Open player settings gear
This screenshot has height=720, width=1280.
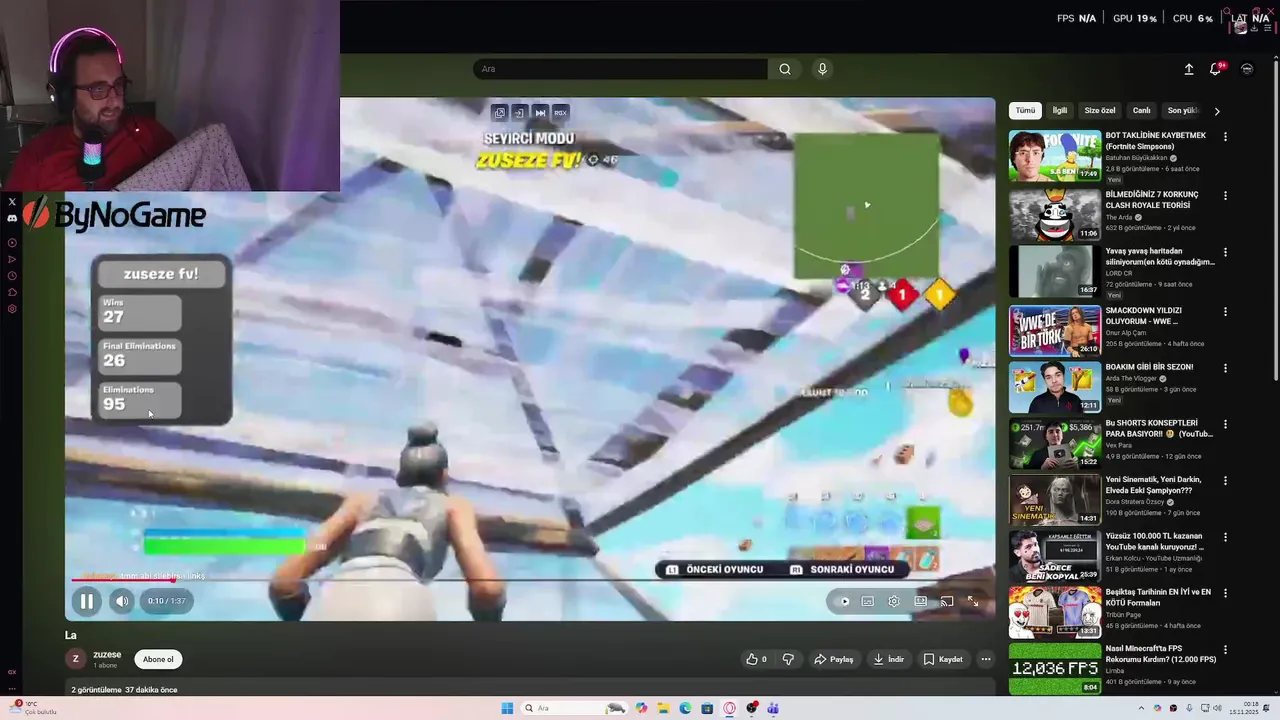(894, 601)
